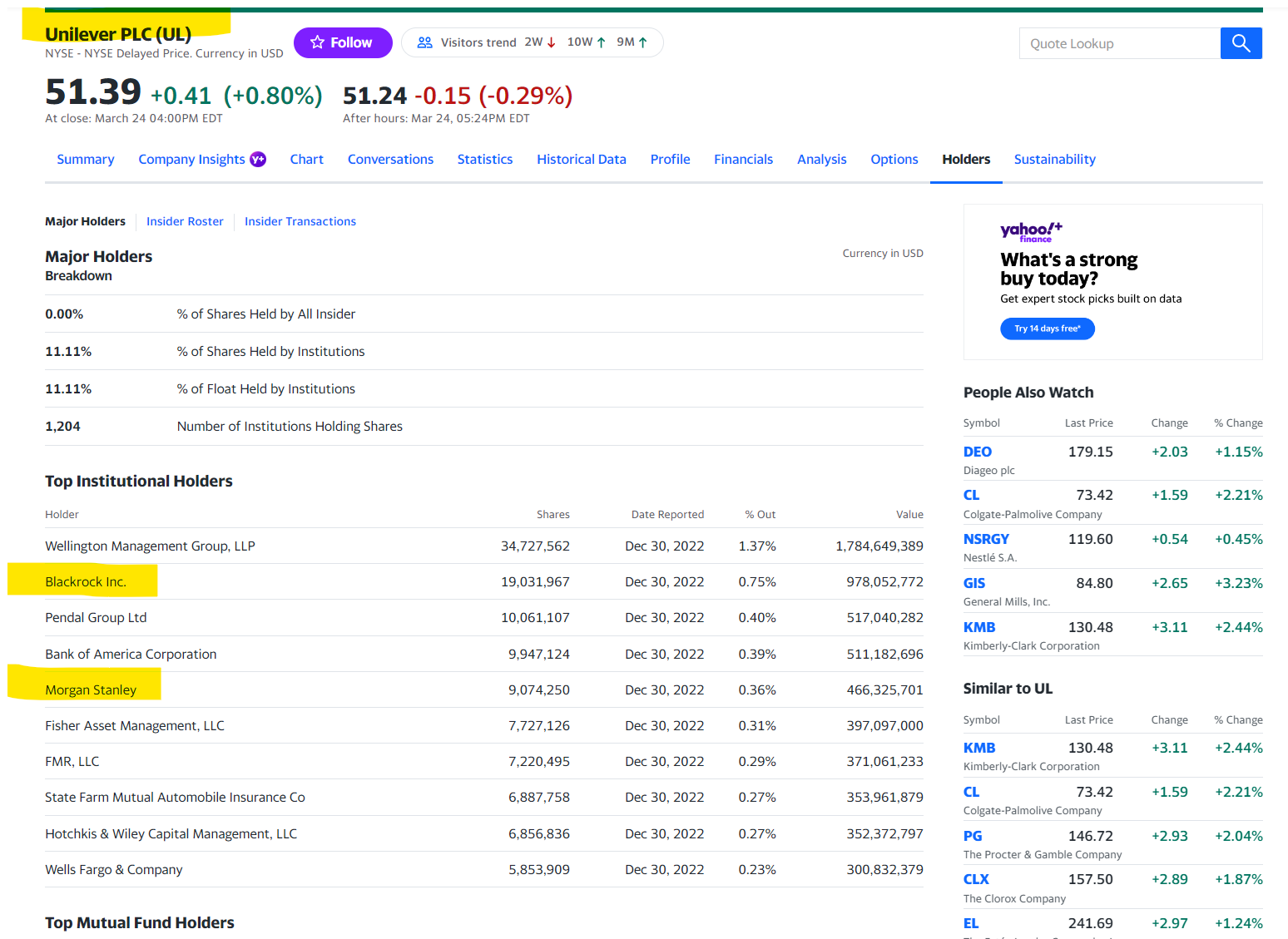Open the Summary tab
1288x939 pixels.
[86, 159]
